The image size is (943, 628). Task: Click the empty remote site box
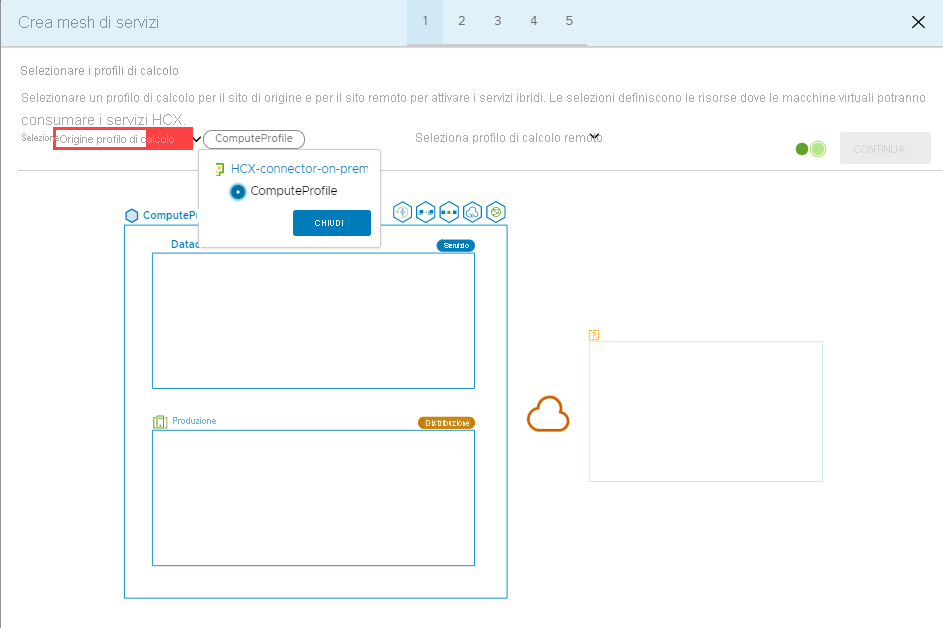(x=705, y=411)
